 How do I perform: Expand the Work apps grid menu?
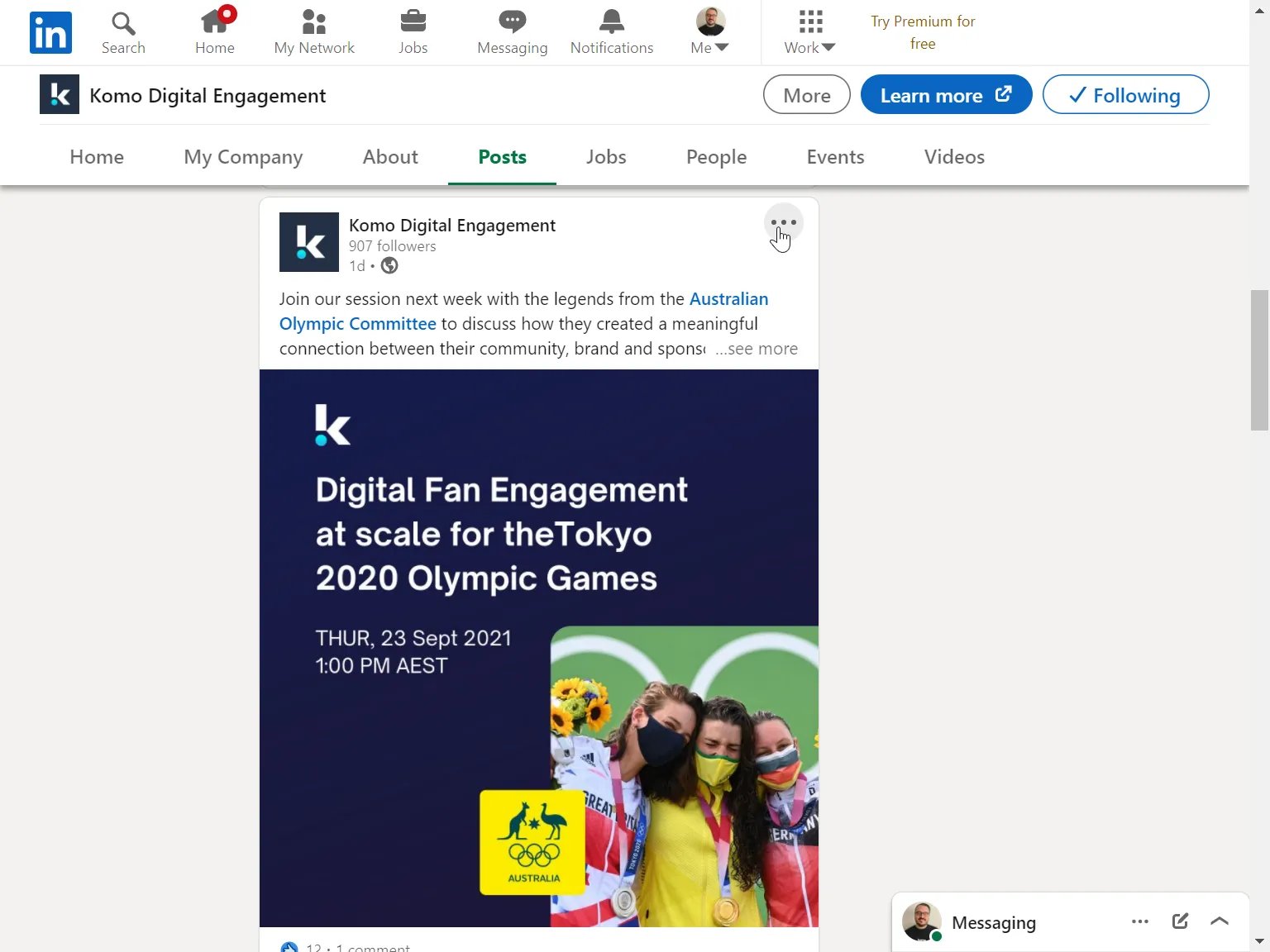[809, 33]
